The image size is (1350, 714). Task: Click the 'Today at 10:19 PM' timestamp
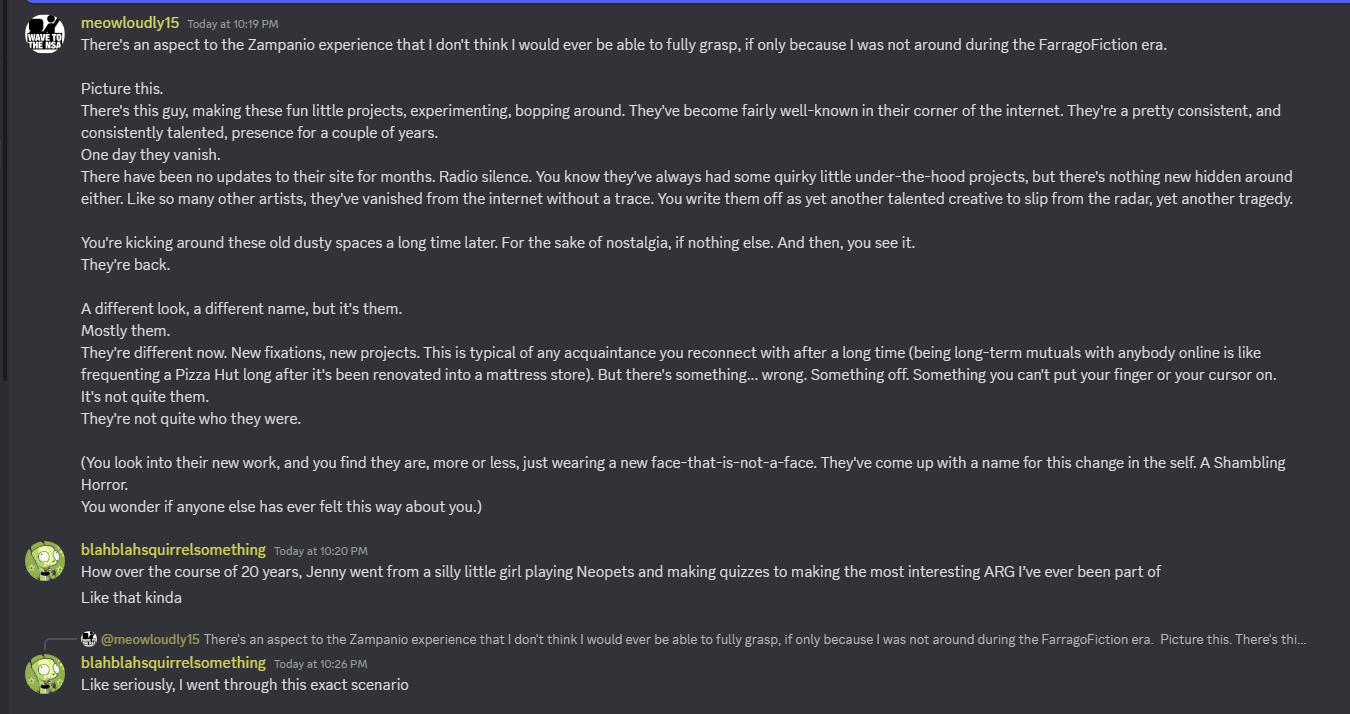pyautogui.click(x=233, y=23)
